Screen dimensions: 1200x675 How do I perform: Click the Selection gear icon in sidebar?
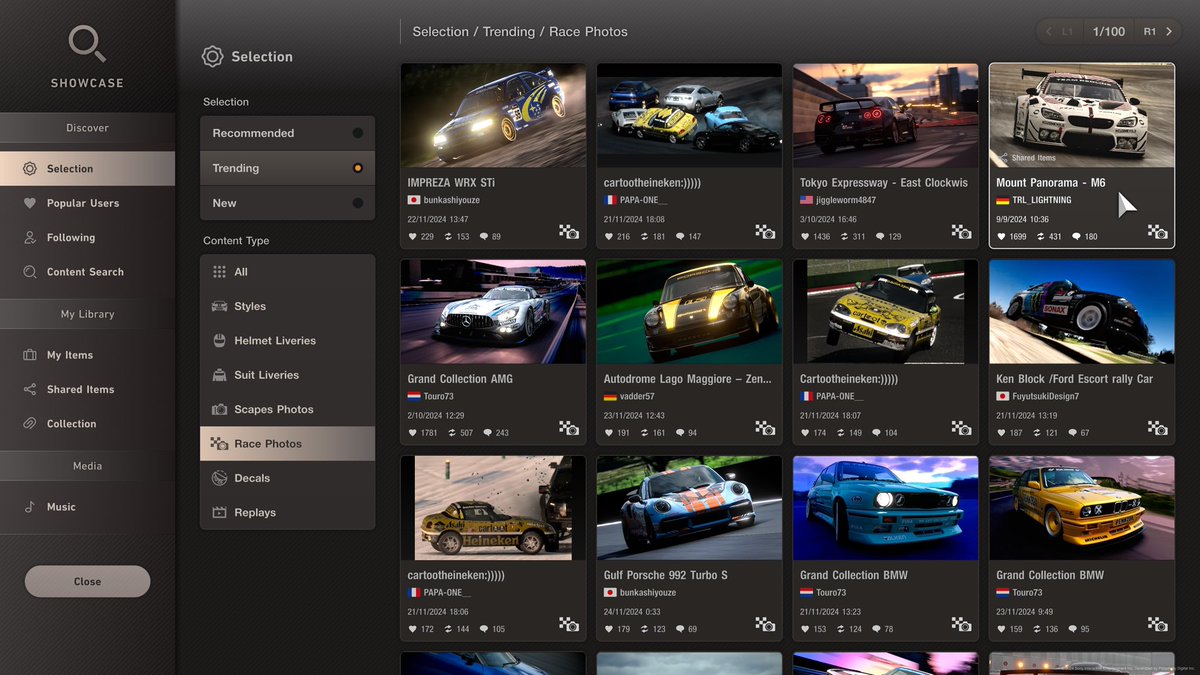(30, 169)
